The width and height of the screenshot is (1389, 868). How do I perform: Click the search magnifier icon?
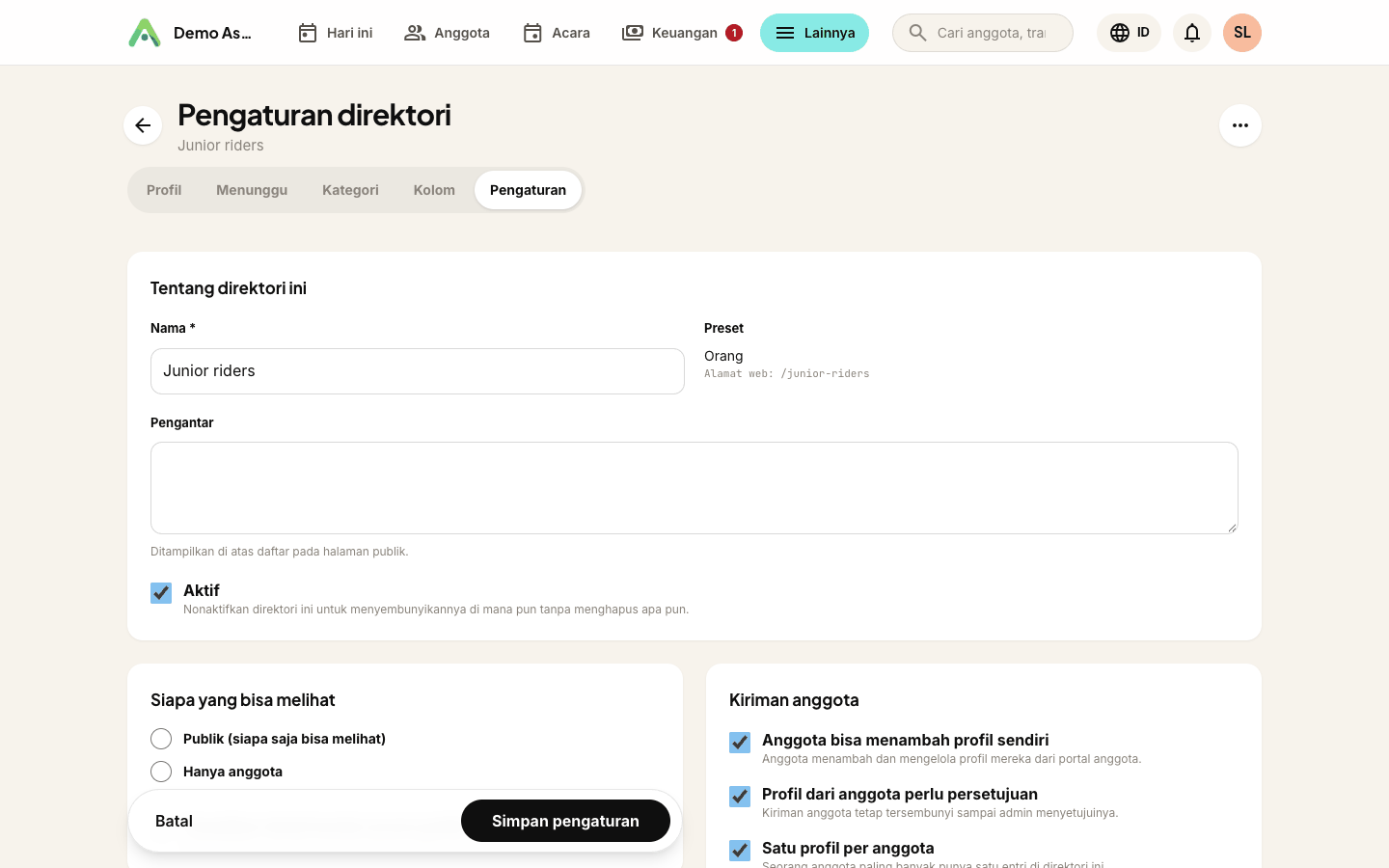click(x=917, y=33)
